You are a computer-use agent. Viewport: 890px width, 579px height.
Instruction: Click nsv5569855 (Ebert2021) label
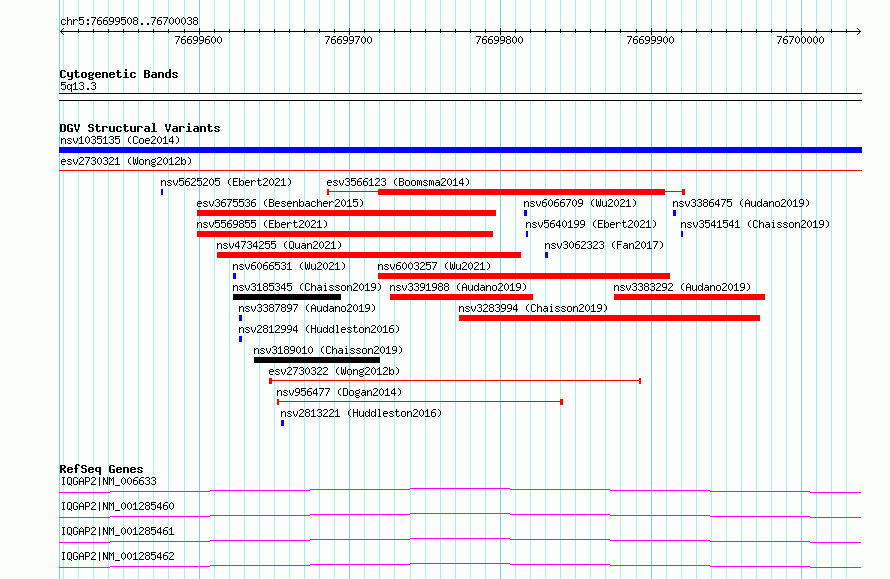pos(262,224)
